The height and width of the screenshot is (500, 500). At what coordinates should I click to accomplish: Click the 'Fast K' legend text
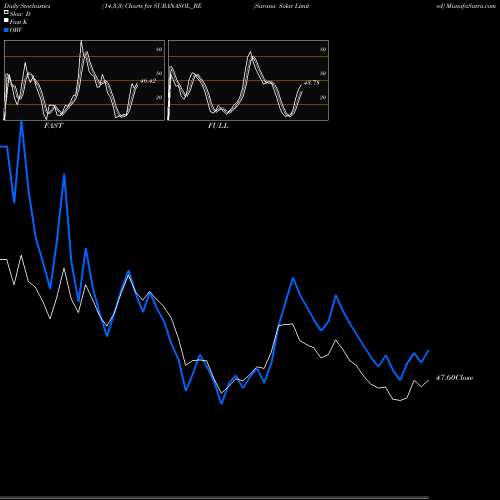[x=19, y=22]
